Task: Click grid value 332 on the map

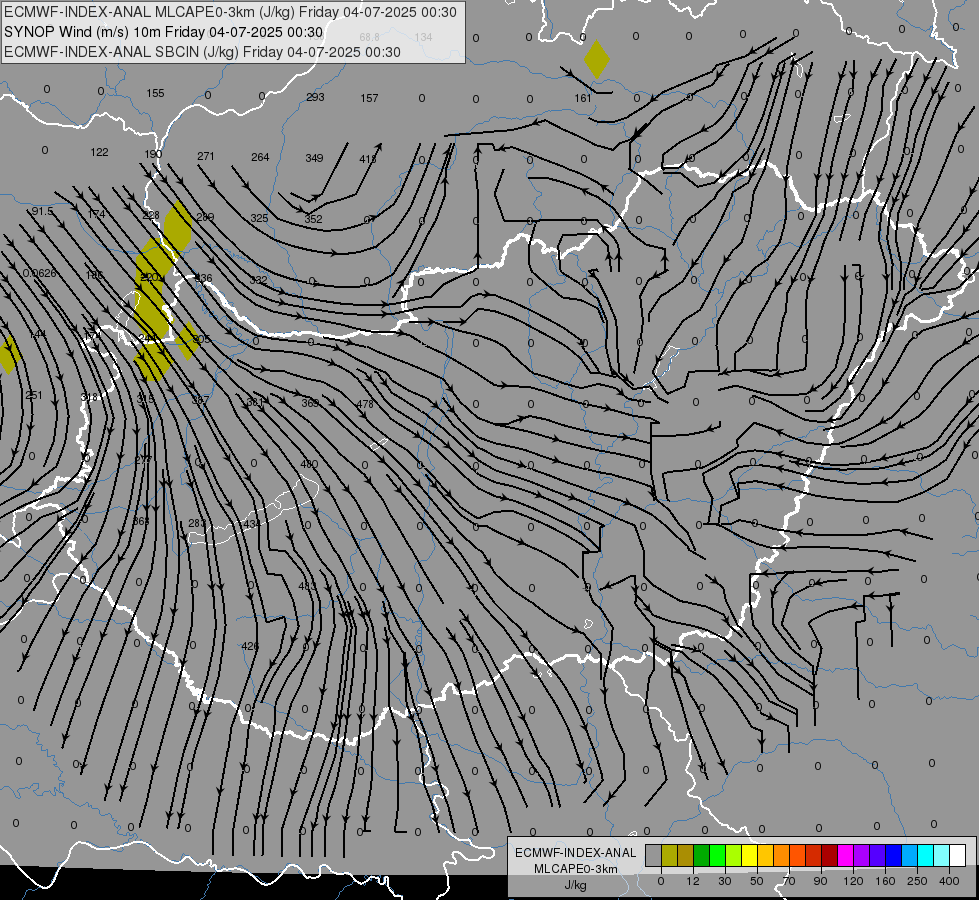Action: pos(258,280)
